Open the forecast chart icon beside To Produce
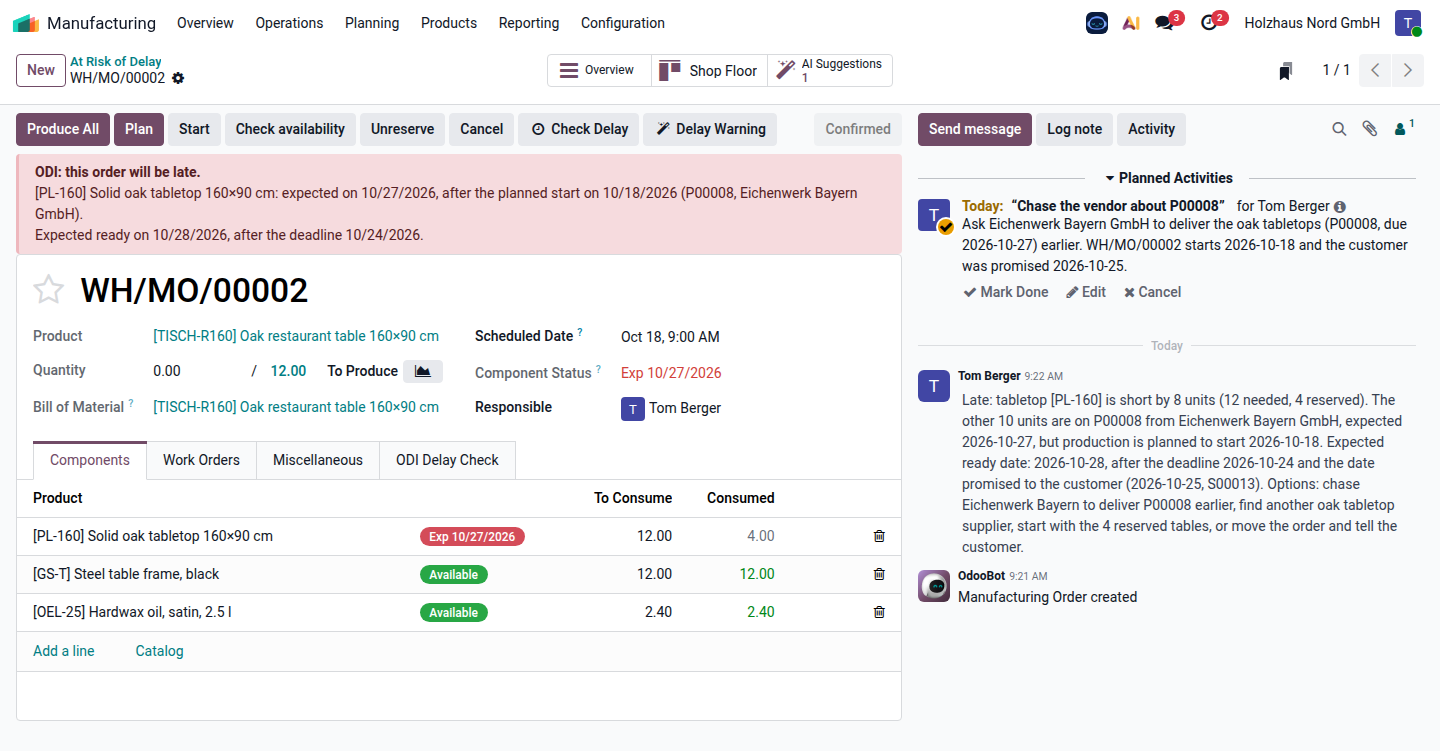This screenshot has width=1440, height=751. click(x=423, y=371)
